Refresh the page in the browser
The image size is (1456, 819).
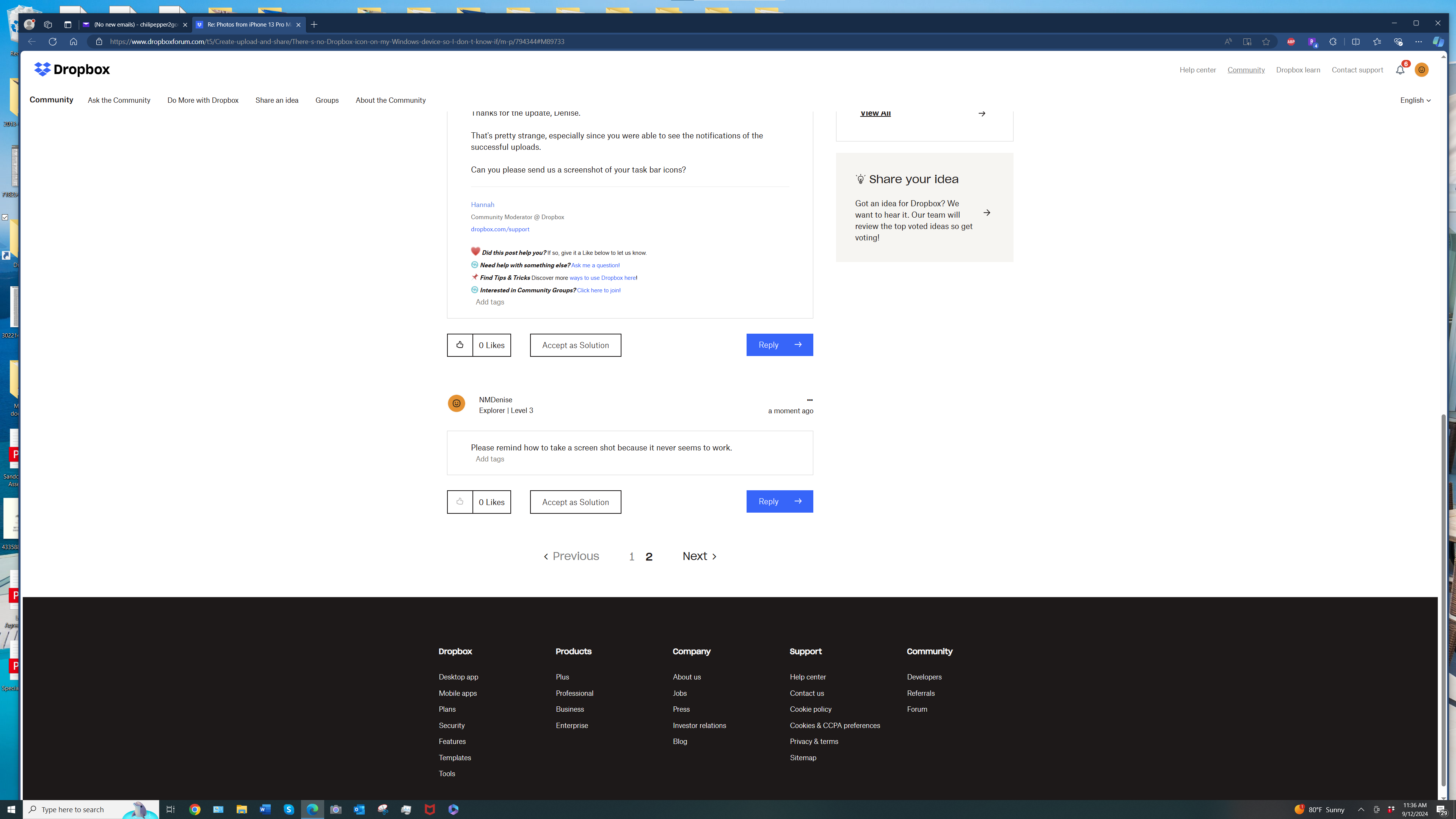pyautogui.click(x=53, y=41)
